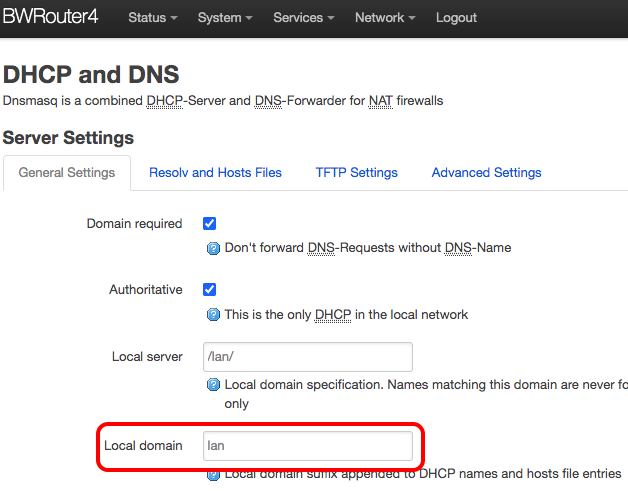Image resolution: width=628 pixels, height=491 pixels.
Task: Click the Server Settings section heading
Action: point(68,138)
